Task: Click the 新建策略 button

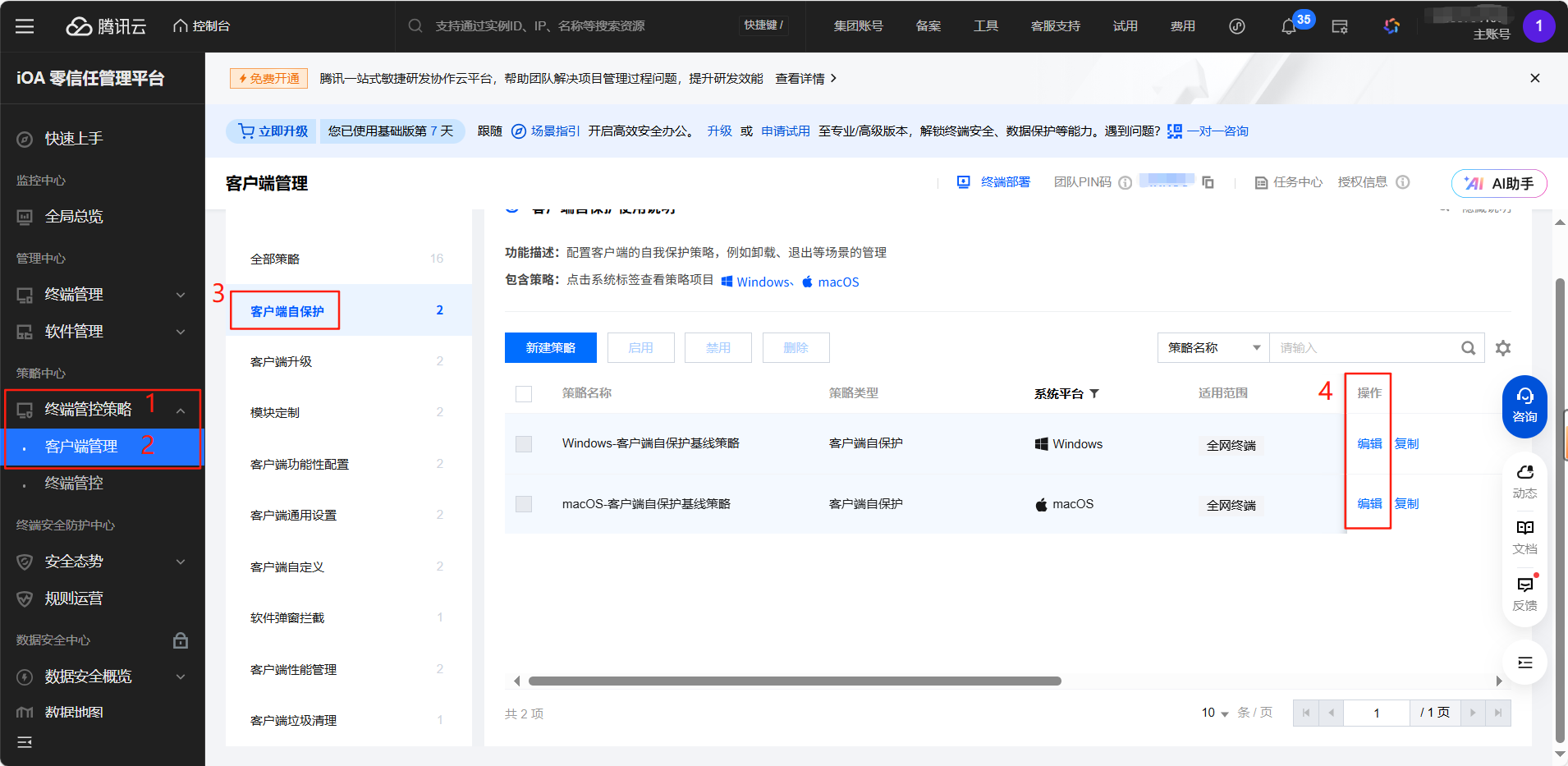Action: 550,347
